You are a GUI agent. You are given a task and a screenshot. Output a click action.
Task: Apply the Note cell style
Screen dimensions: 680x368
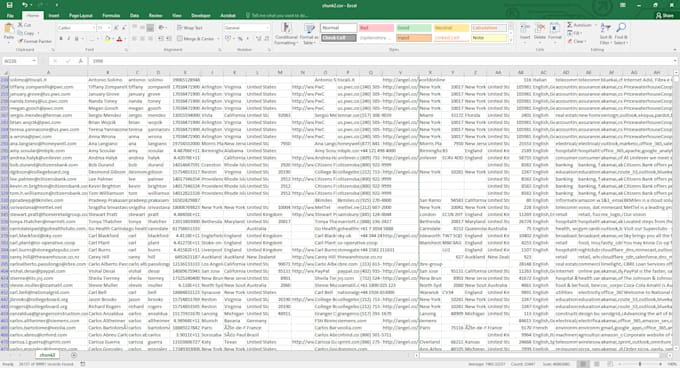[489, 38]
